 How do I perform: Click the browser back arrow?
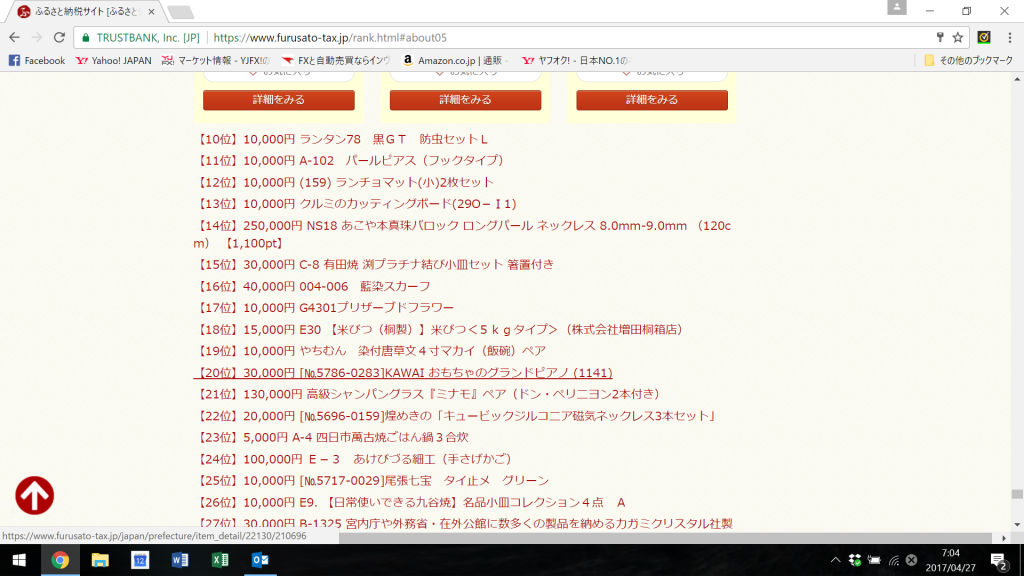coord(14,37)
